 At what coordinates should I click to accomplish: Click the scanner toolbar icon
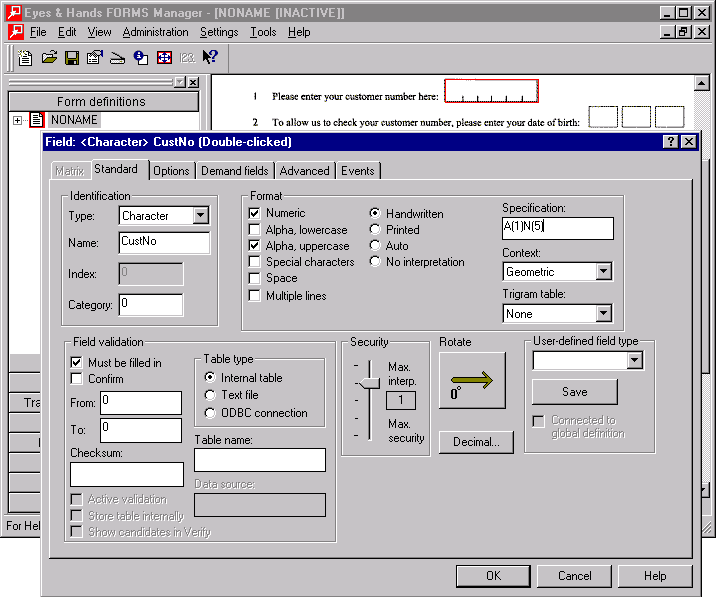pos(117,58)
